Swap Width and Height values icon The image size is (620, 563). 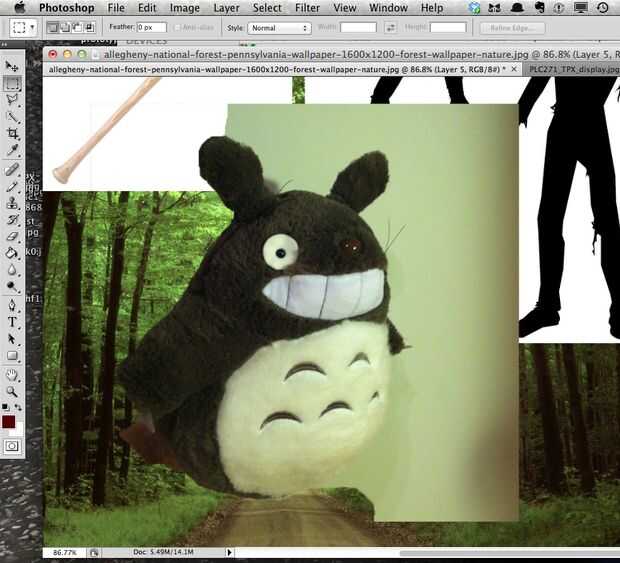coord(390,27)
